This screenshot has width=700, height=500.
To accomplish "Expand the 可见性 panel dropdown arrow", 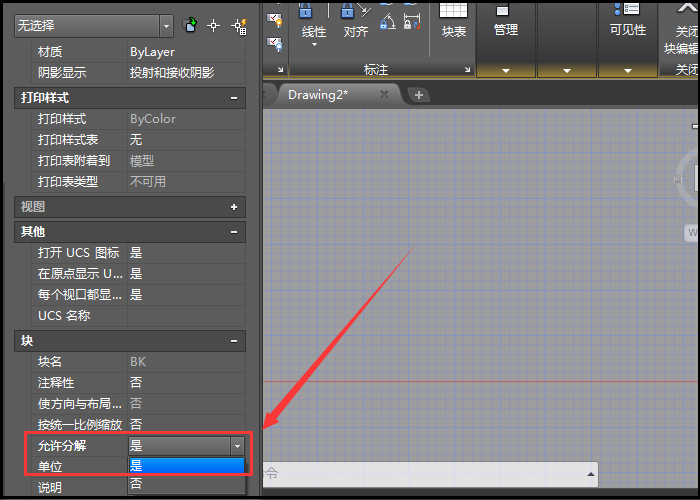I will [x=628, y=71].
